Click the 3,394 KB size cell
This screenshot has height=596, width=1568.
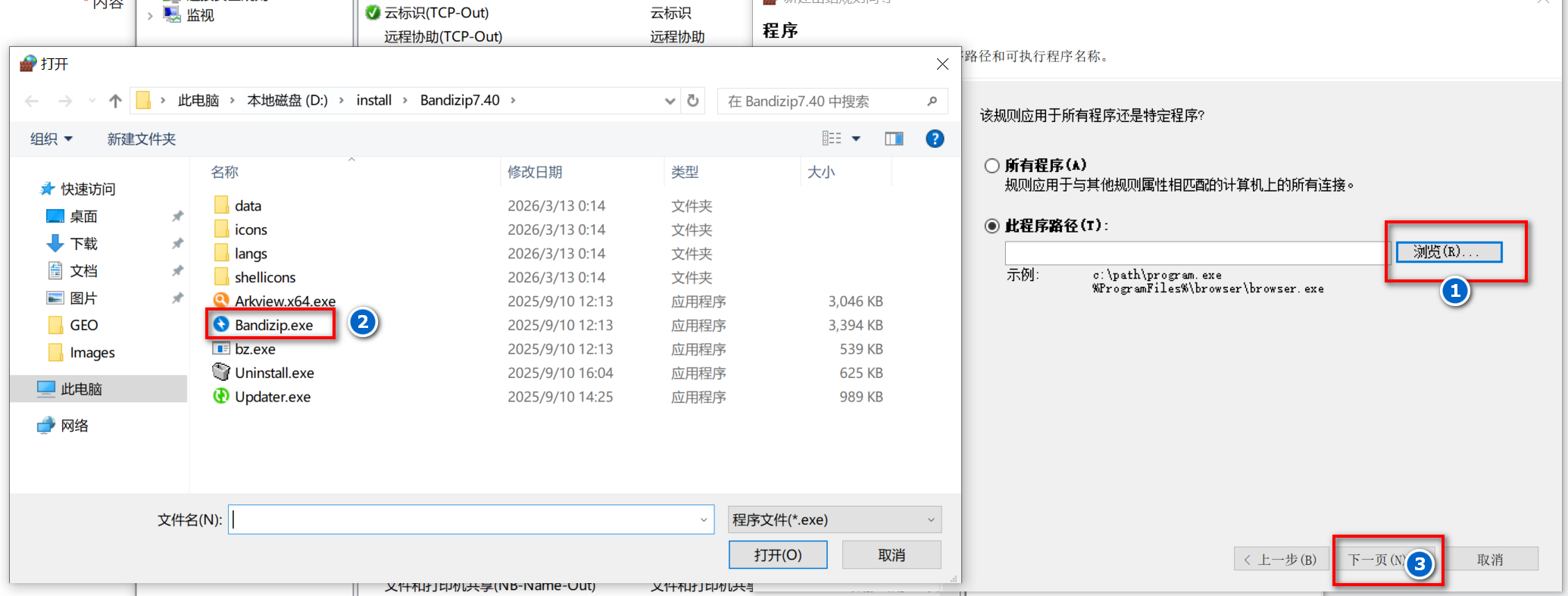855,325
